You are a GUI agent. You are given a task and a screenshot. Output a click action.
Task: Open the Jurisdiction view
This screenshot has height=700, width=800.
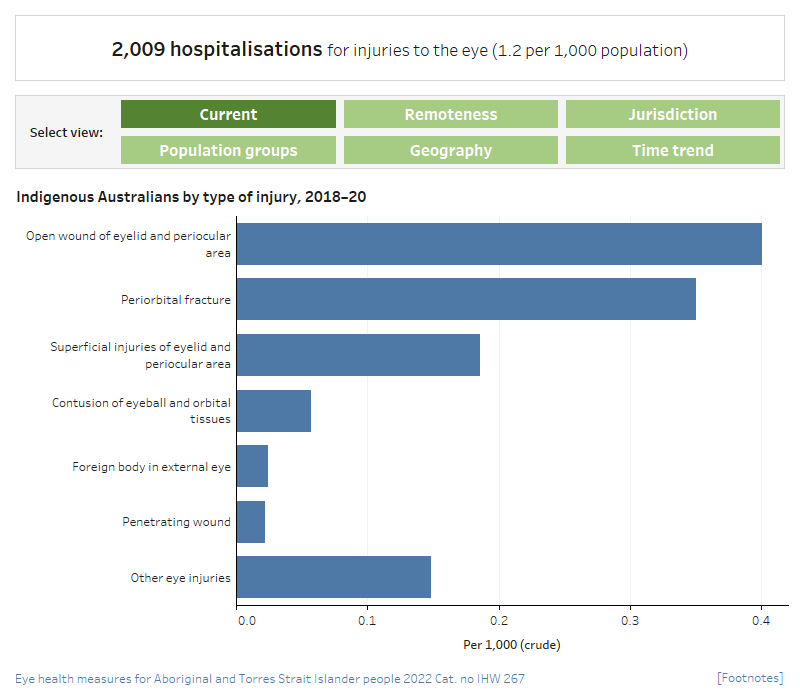click(672, 114)
